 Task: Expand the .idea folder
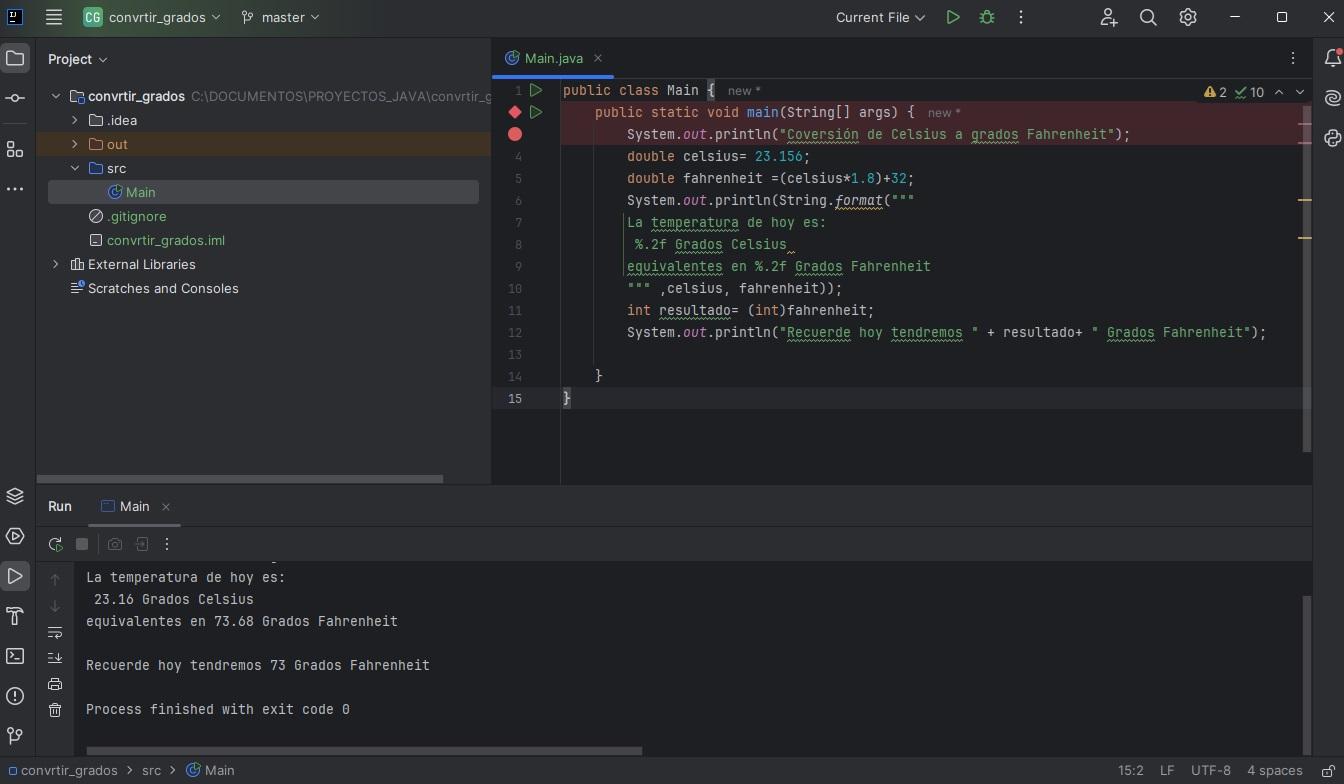75,120
